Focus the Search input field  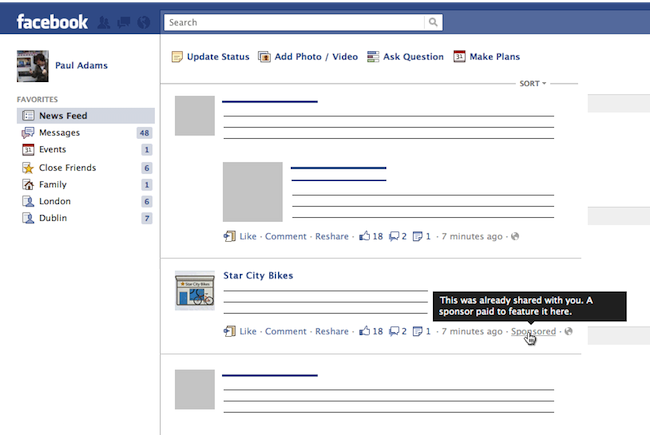click(294, 22)
